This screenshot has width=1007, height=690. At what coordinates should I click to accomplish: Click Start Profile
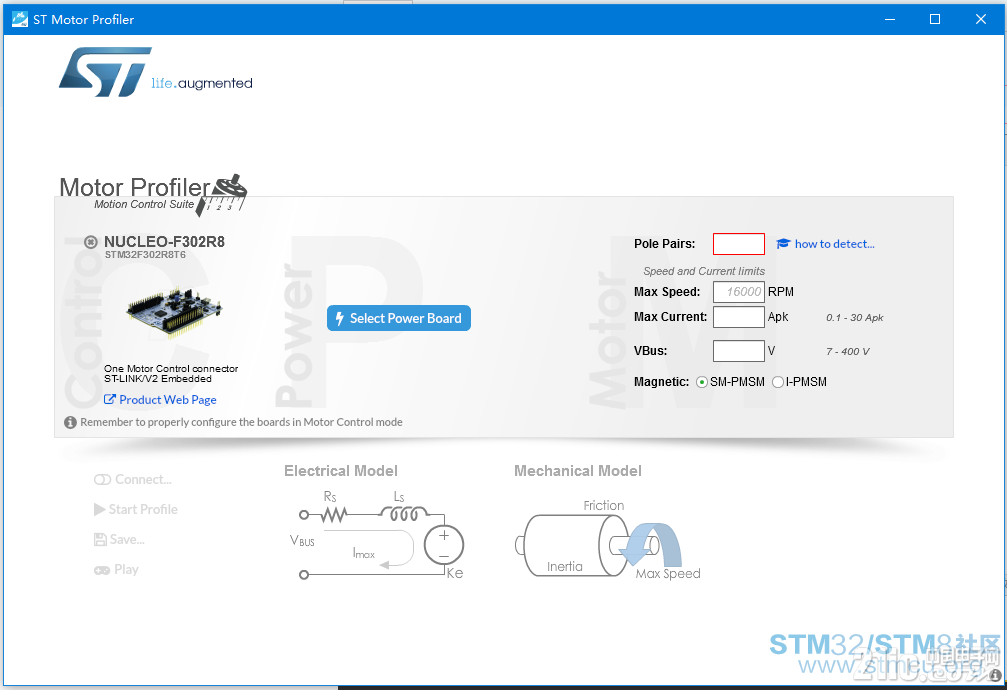pos(136,509)
